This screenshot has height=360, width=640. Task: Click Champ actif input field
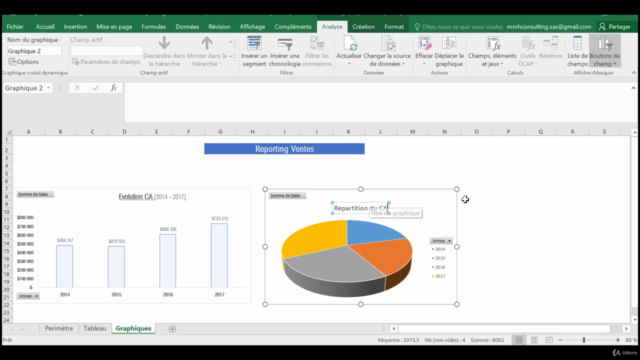click(106, 51)
